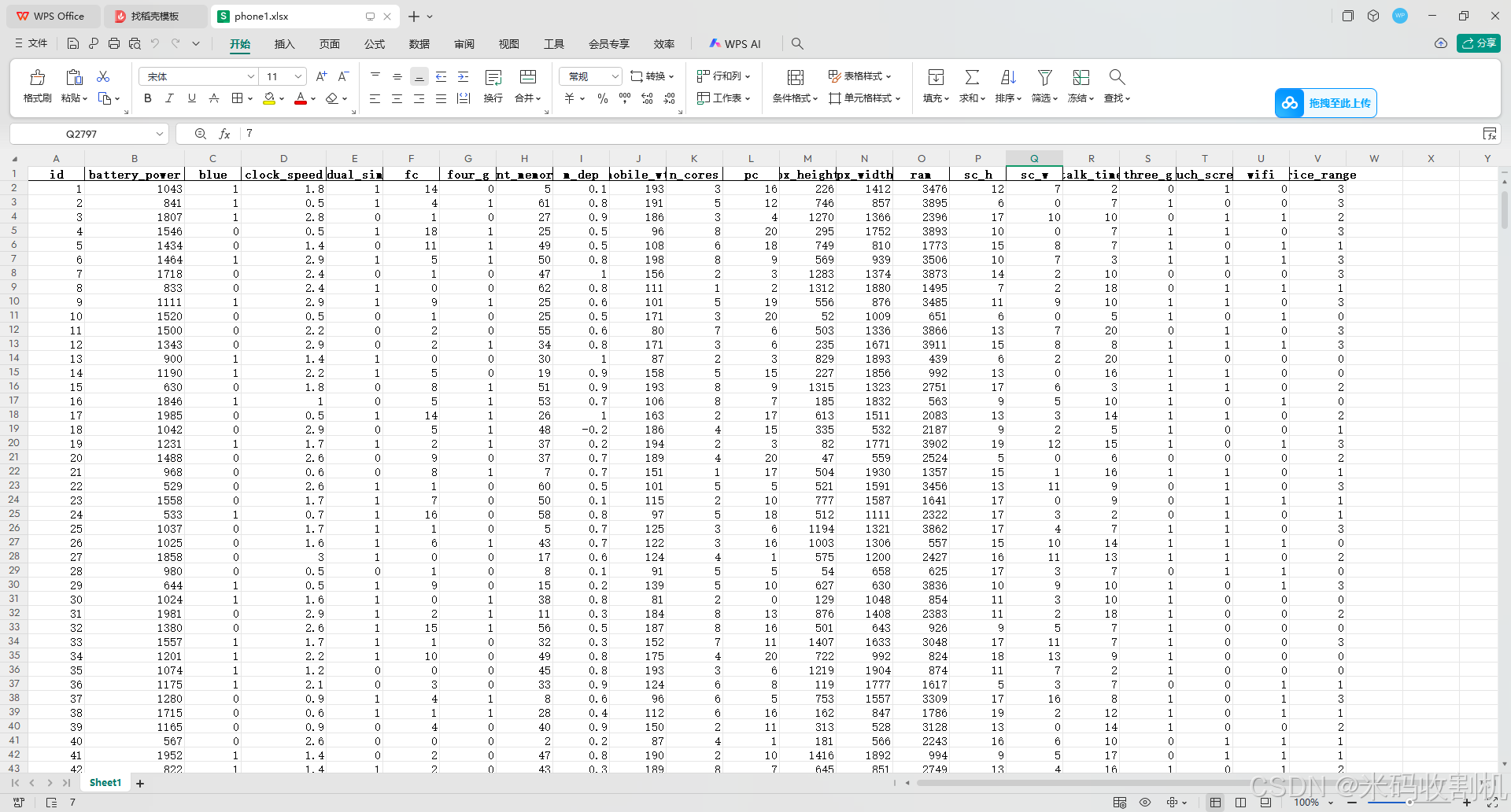This screenshot has width=1511, height=812.
Task: Toggle center horizontal alignment
Action: click(397, 98)
